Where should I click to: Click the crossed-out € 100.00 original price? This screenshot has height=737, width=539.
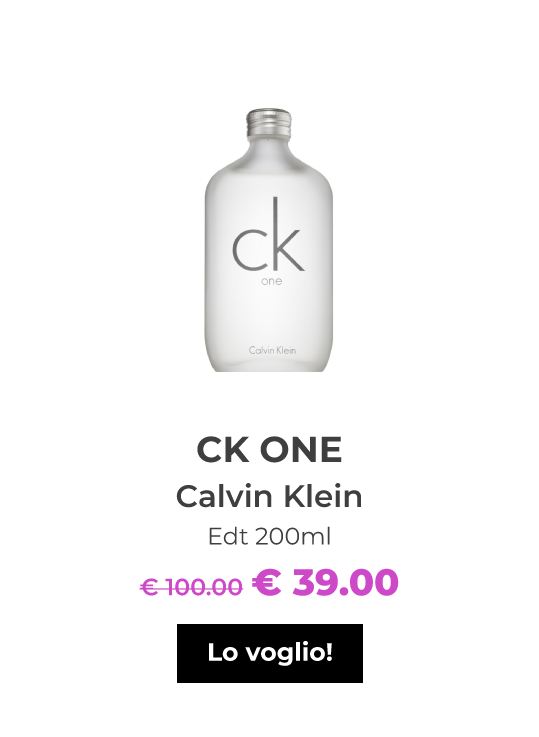(191, 586)
